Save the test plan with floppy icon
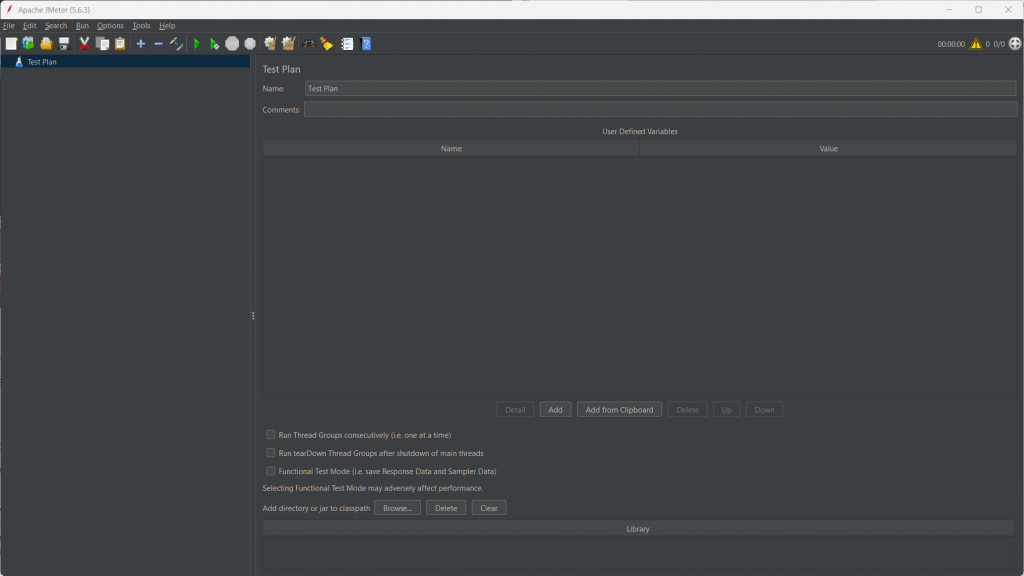 (64, 44)
